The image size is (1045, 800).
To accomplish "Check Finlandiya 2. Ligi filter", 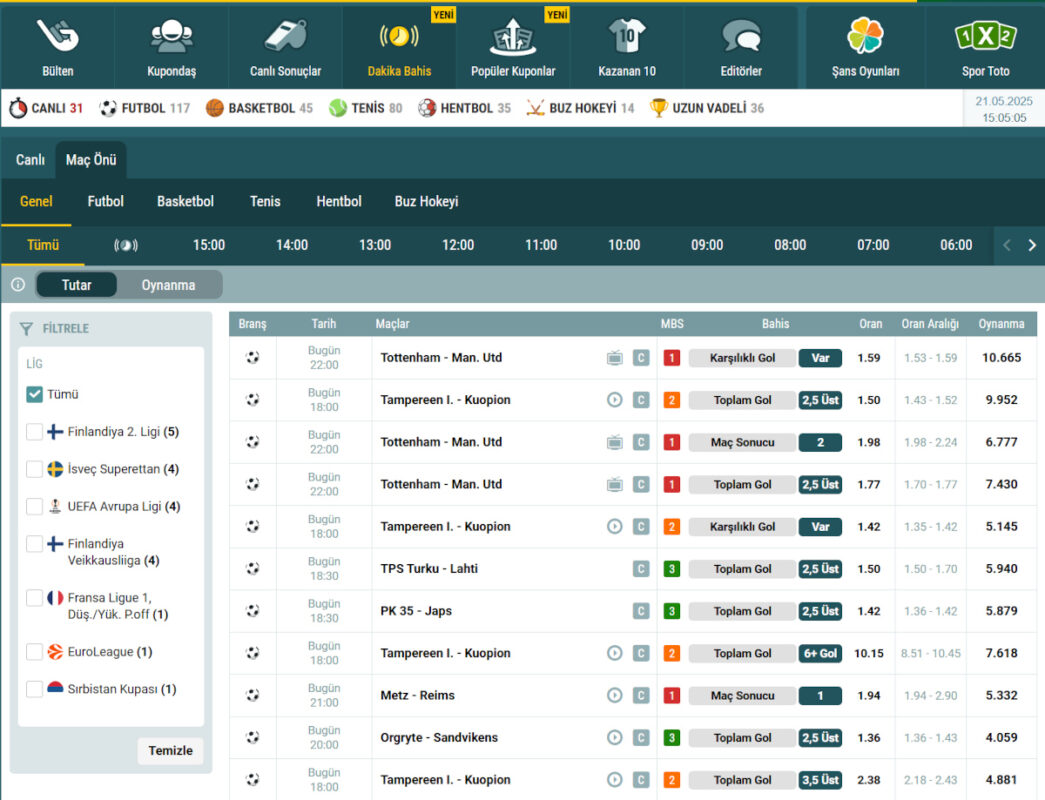I will (x=34, y=431).
